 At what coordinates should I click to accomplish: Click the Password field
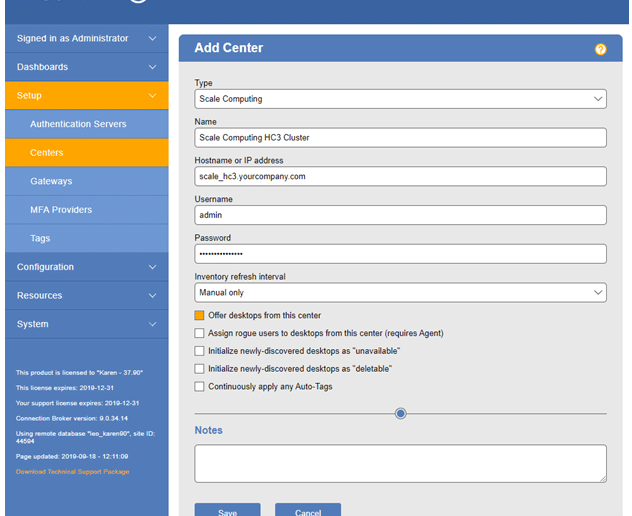(400, 254)
